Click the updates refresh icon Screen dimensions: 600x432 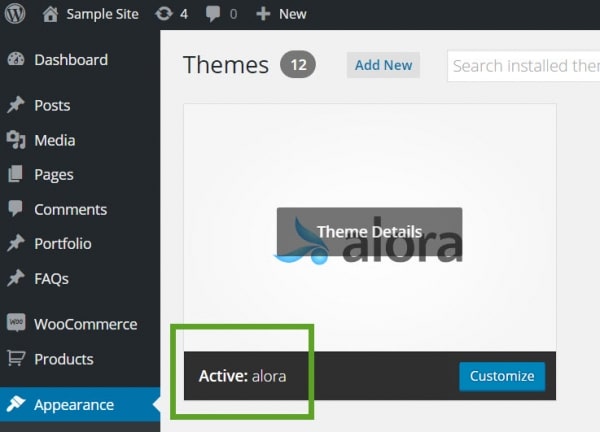coord(164,14)
